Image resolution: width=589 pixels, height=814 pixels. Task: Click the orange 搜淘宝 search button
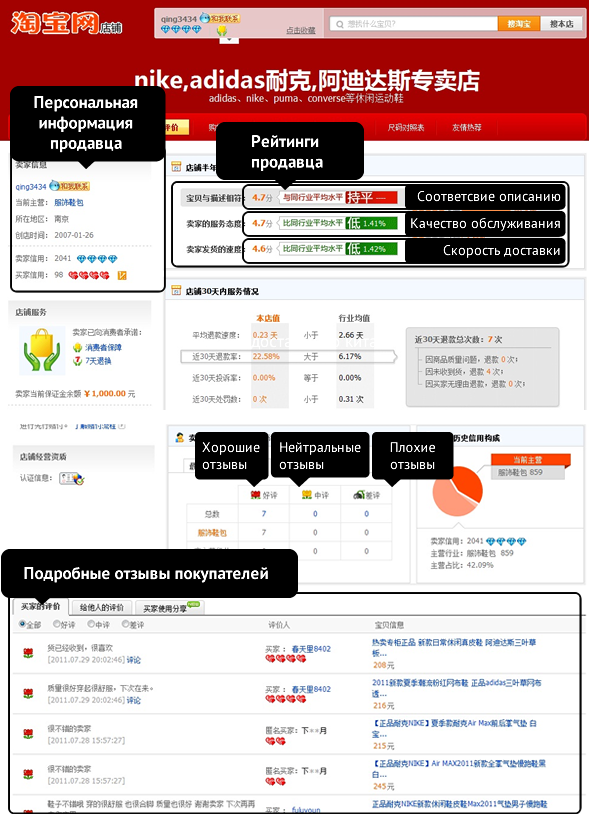pos(518,24)
